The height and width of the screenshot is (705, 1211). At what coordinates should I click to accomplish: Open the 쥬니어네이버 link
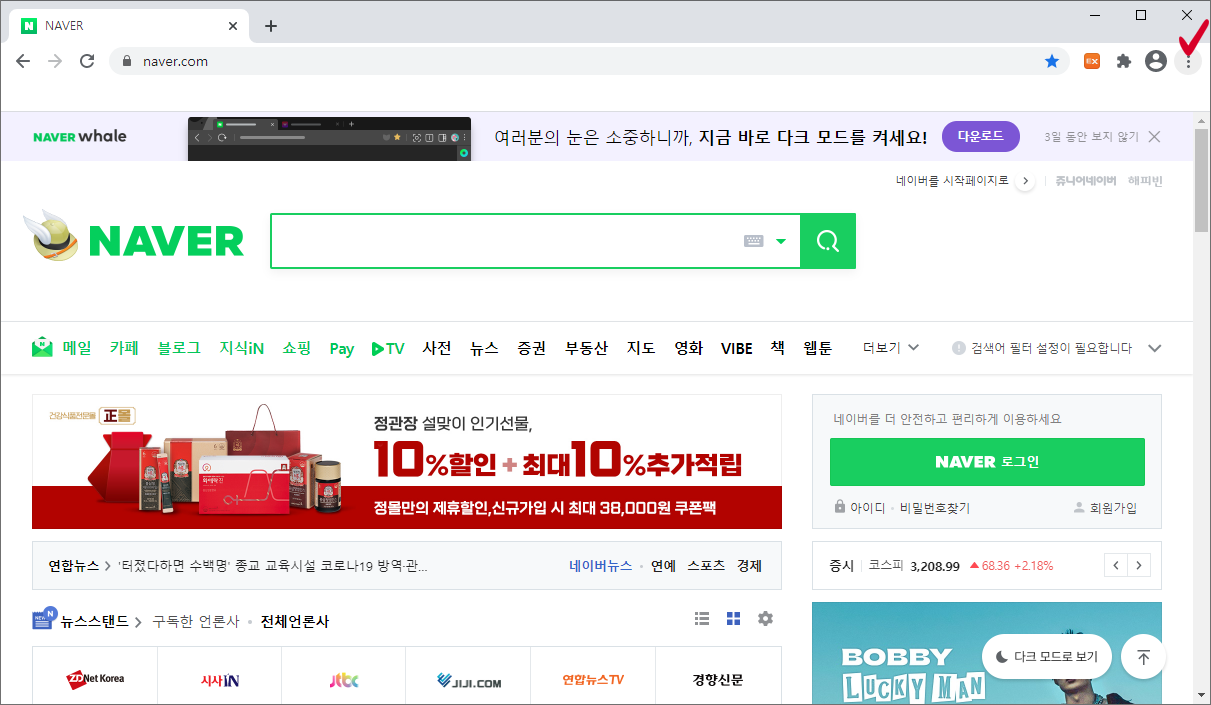click(x=1085, y=181)
